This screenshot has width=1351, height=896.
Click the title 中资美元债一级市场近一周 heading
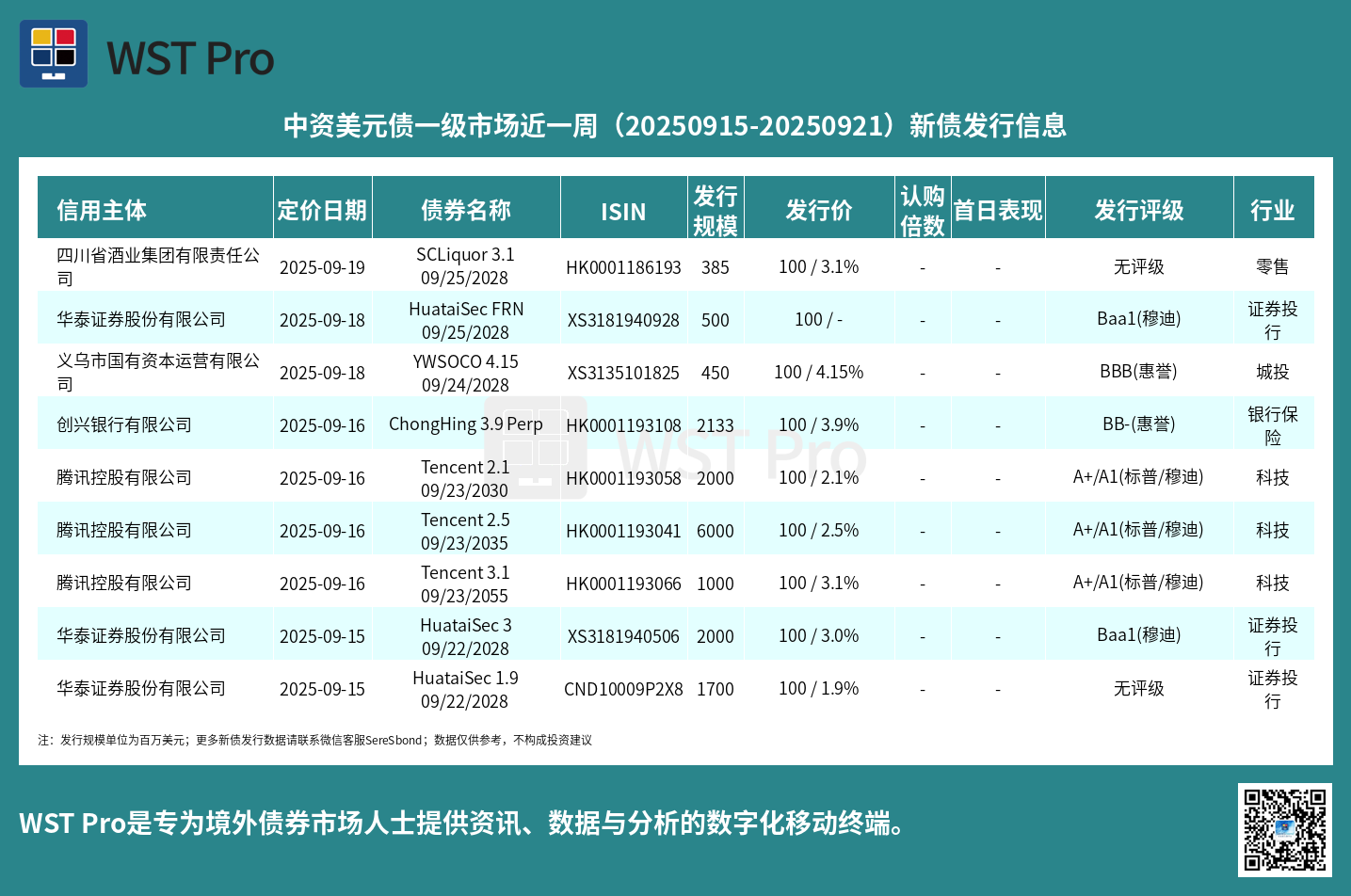pos(675,125)
